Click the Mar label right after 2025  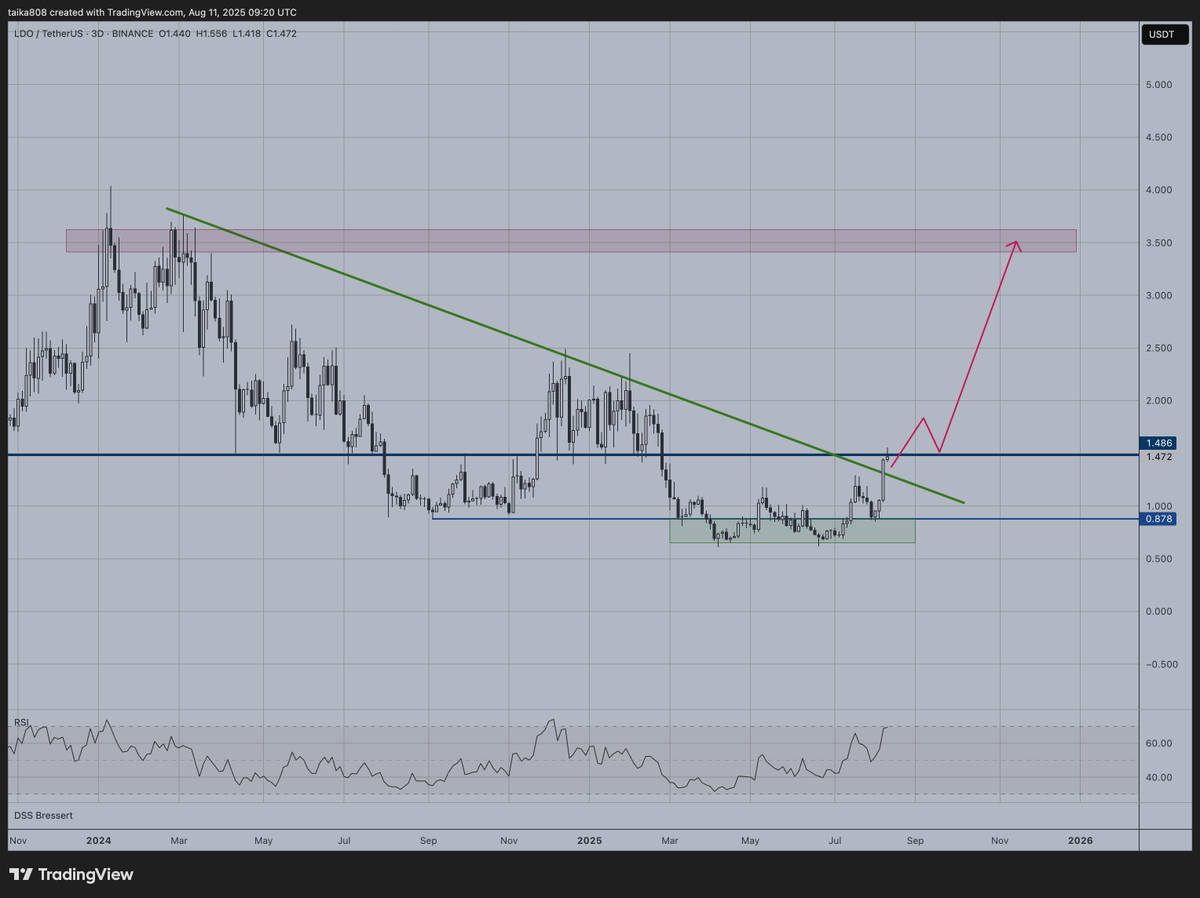pos(670,841)
